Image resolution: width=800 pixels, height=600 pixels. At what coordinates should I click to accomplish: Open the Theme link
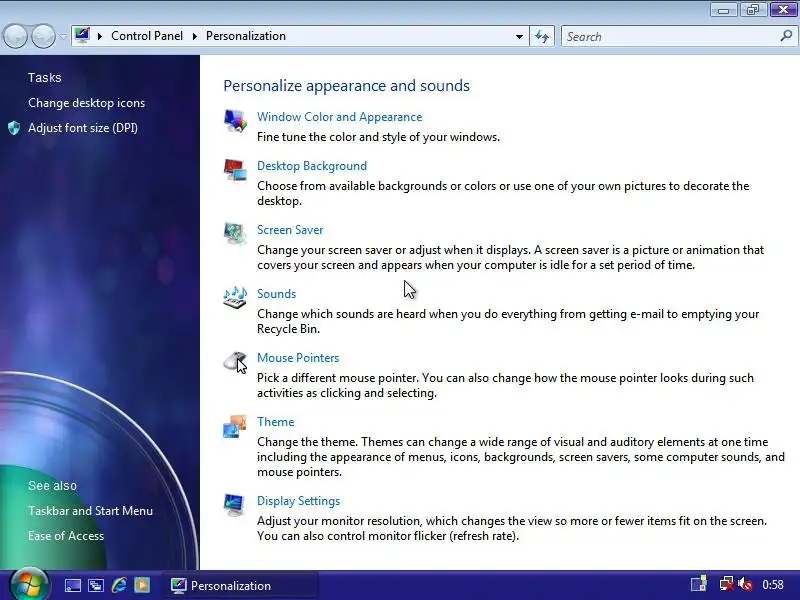(276, 422)
